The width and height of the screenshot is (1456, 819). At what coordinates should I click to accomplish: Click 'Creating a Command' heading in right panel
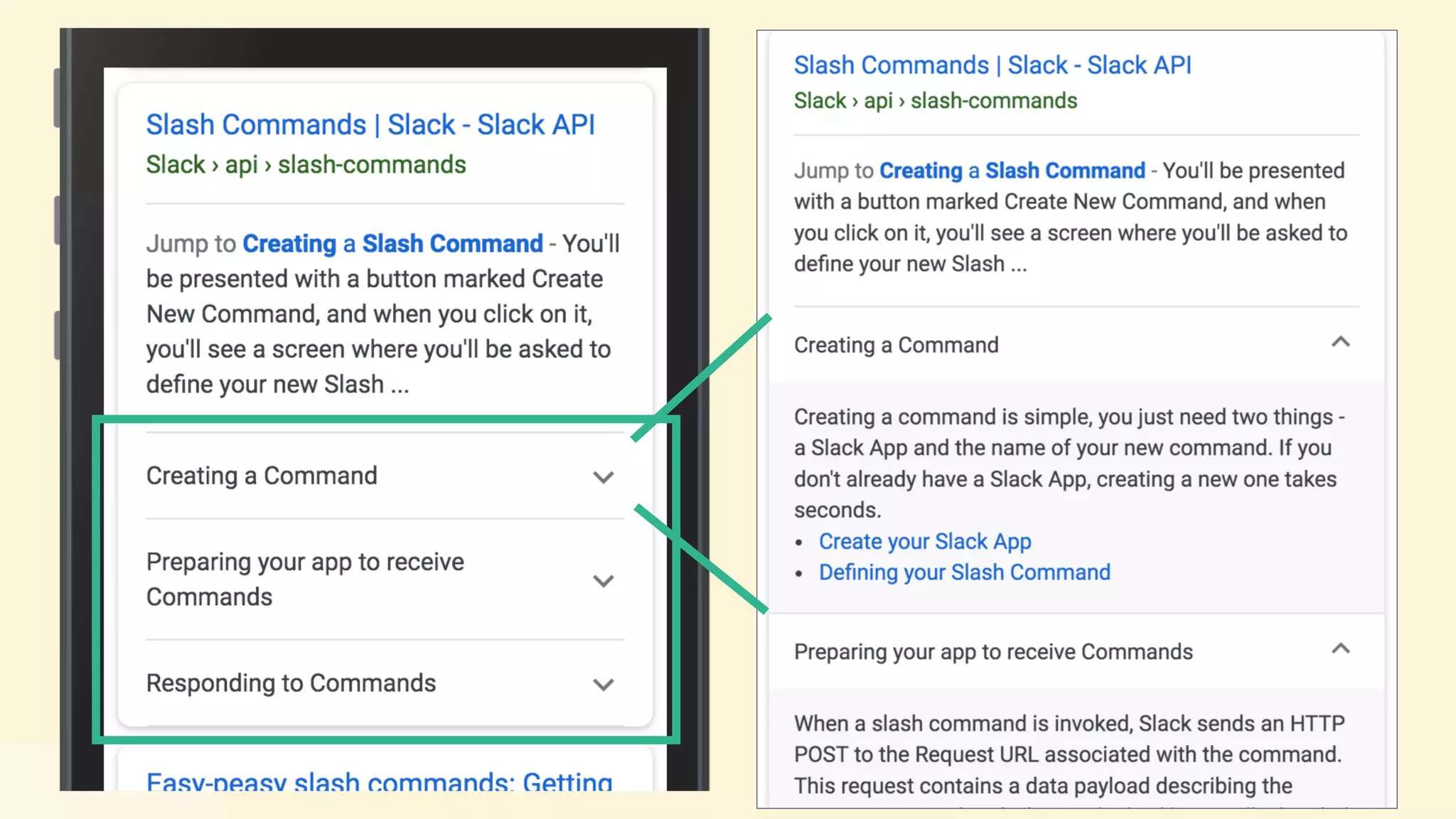point(896,346)
